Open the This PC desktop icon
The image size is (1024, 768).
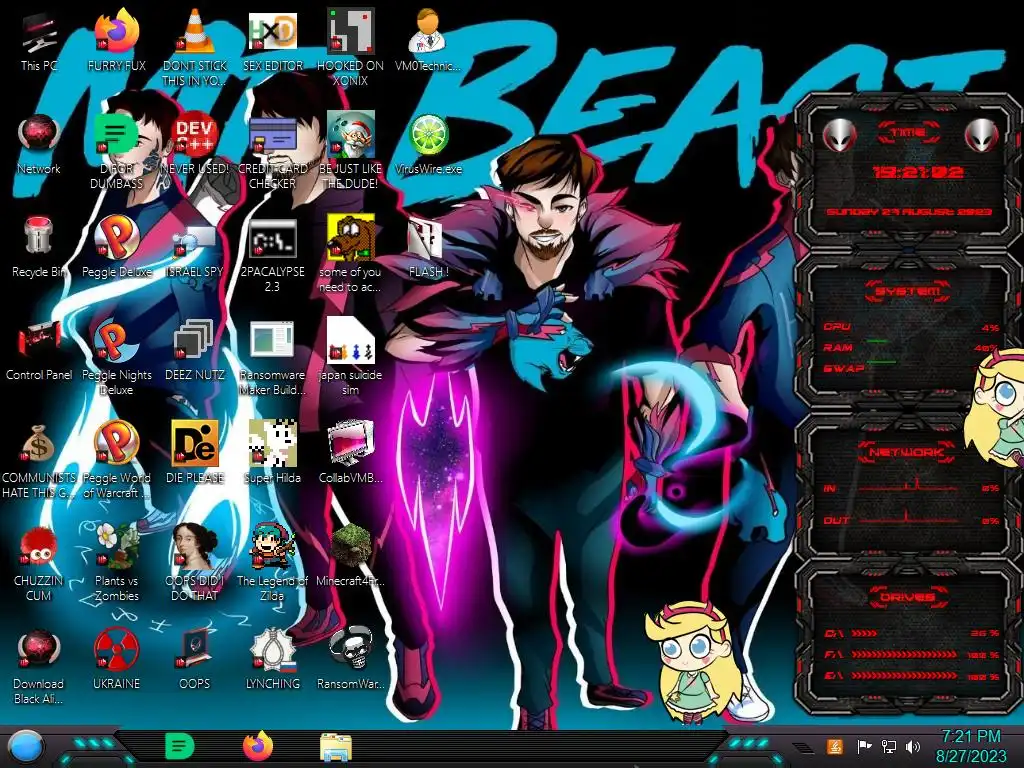[x=39, y=42]
